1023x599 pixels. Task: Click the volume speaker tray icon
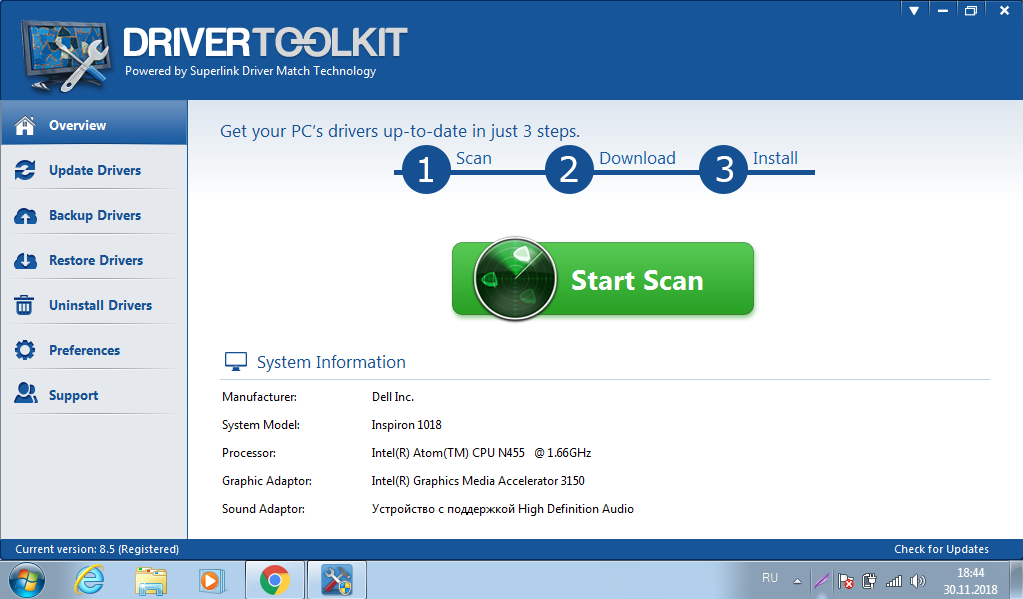918,580
